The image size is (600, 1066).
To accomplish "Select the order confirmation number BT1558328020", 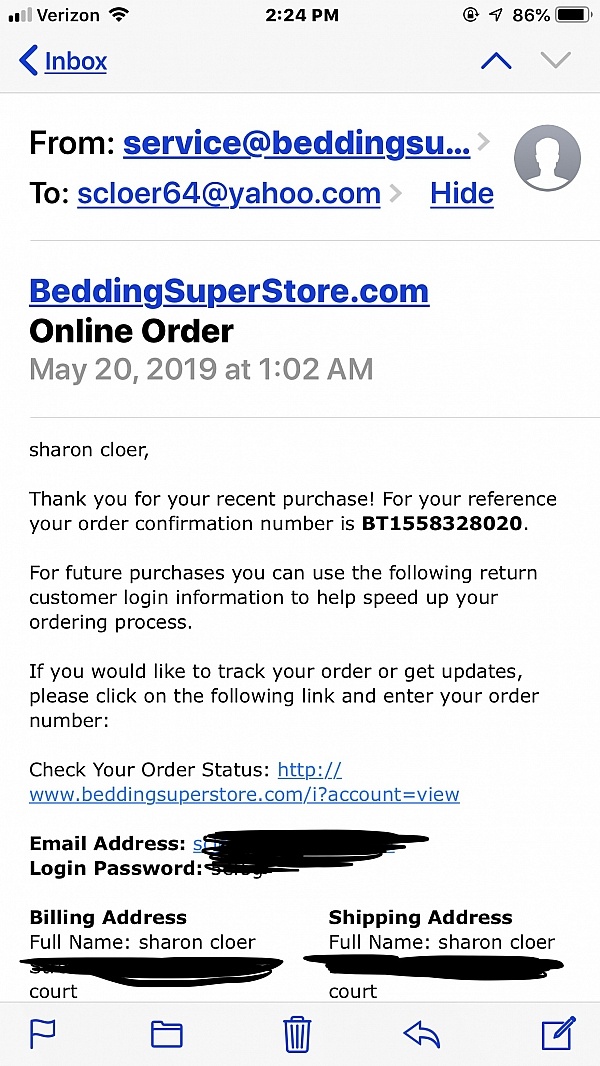I will pyautogui.click(x=443, y=523).
